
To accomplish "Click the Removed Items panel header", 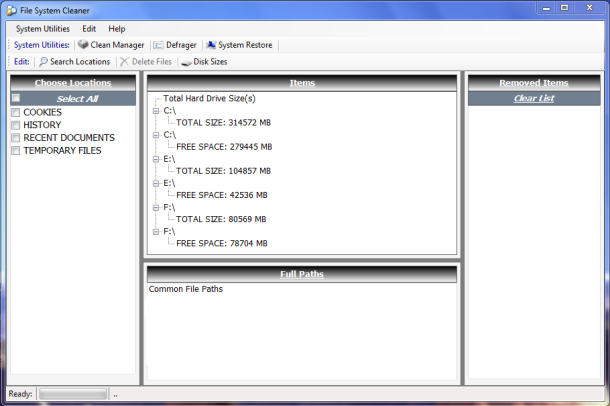I will [534, 83].
